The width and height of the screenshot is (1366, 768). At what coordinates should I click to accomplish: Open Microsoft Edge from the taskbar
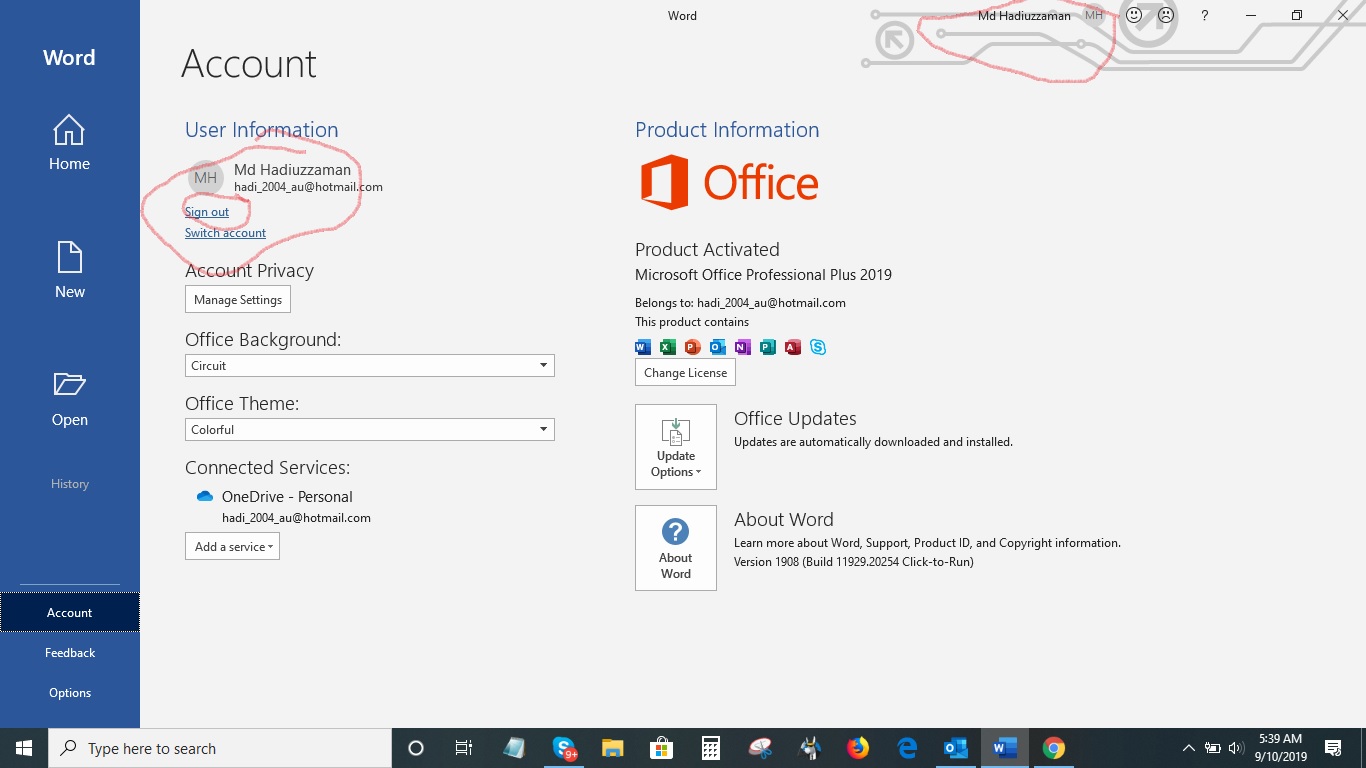pyautogui.click(x=907, y=748)
